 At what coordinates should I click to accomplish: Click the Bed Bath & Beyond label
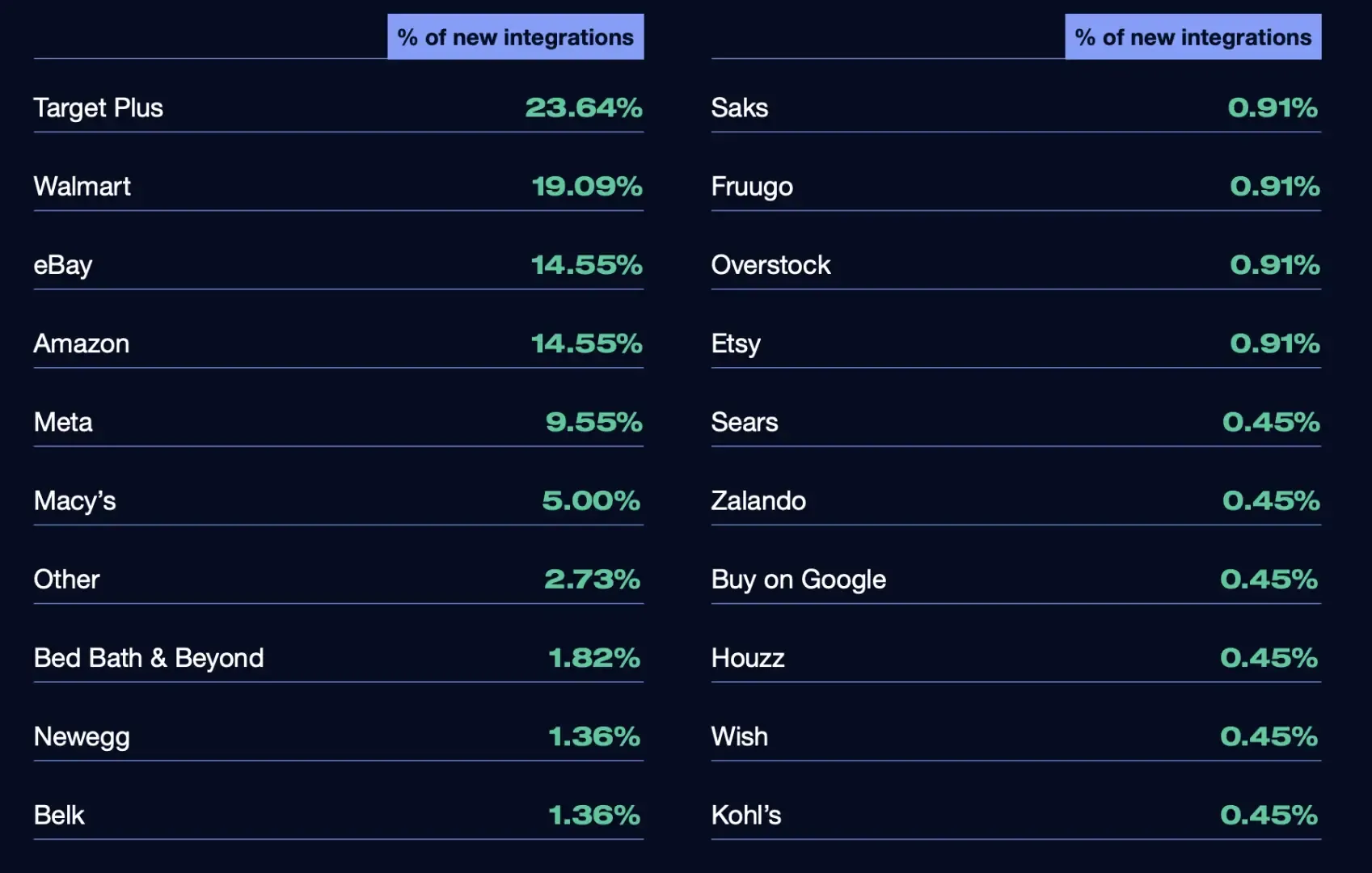149,659
